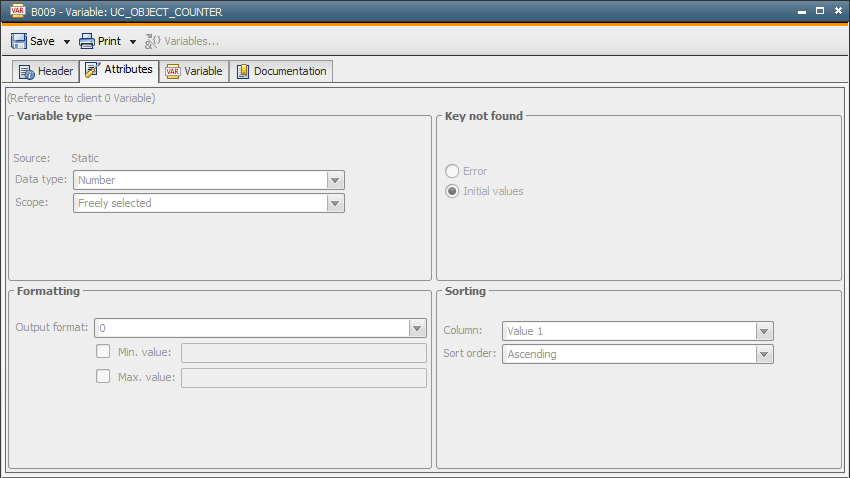Open the Print options dropdown arrow
Image resolution: width=850 pixels, height=478 pixels.
pyautogui.click(x=133, y=42)
